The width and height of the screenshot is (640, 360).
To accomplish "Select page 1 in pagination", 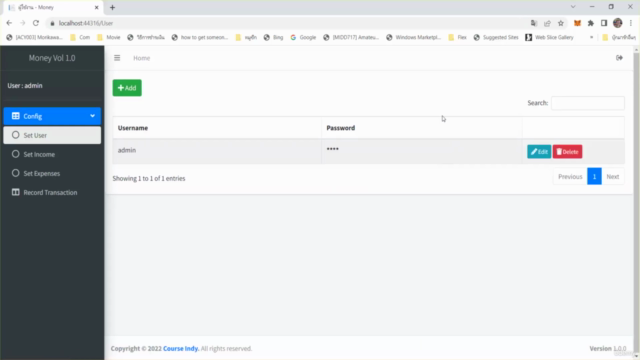I will 594,177.
